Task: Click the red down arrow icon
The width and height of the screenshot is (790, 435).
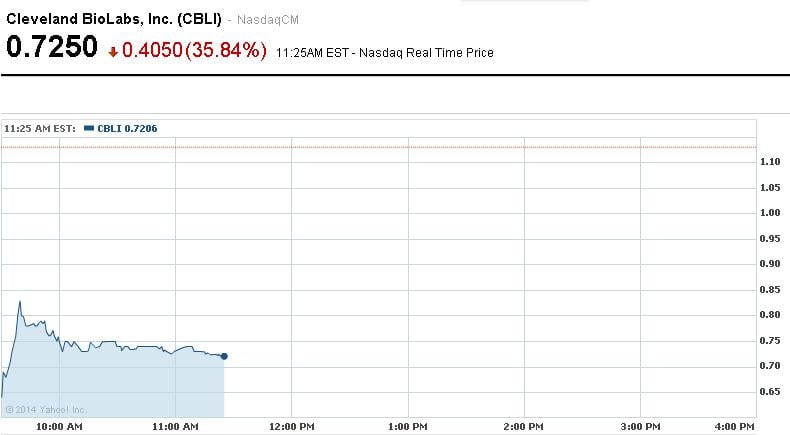Action: 113,52
